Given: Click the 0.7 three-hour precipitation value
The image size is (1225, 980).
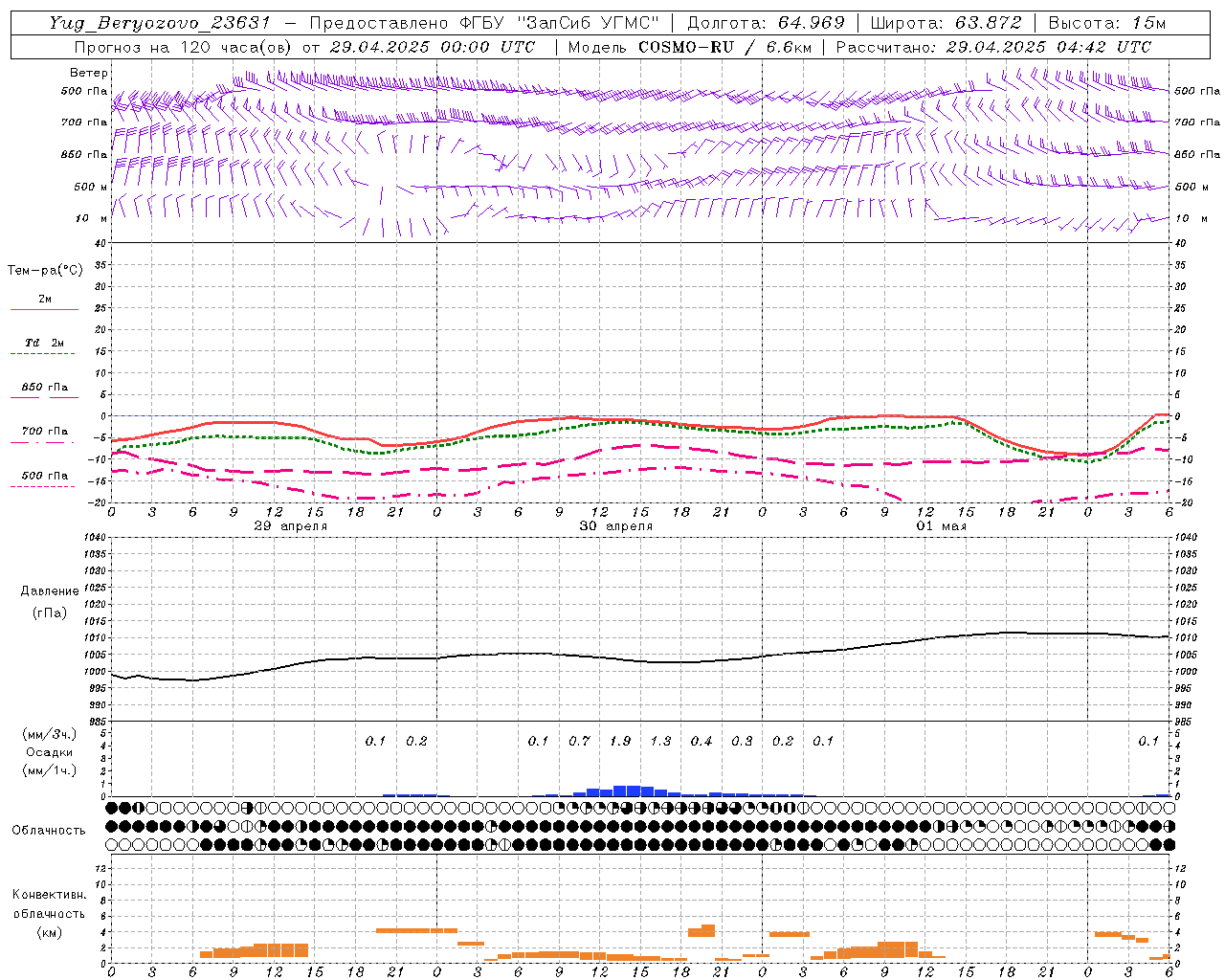Looking at the screenshot, I should (x=579, y=741).
